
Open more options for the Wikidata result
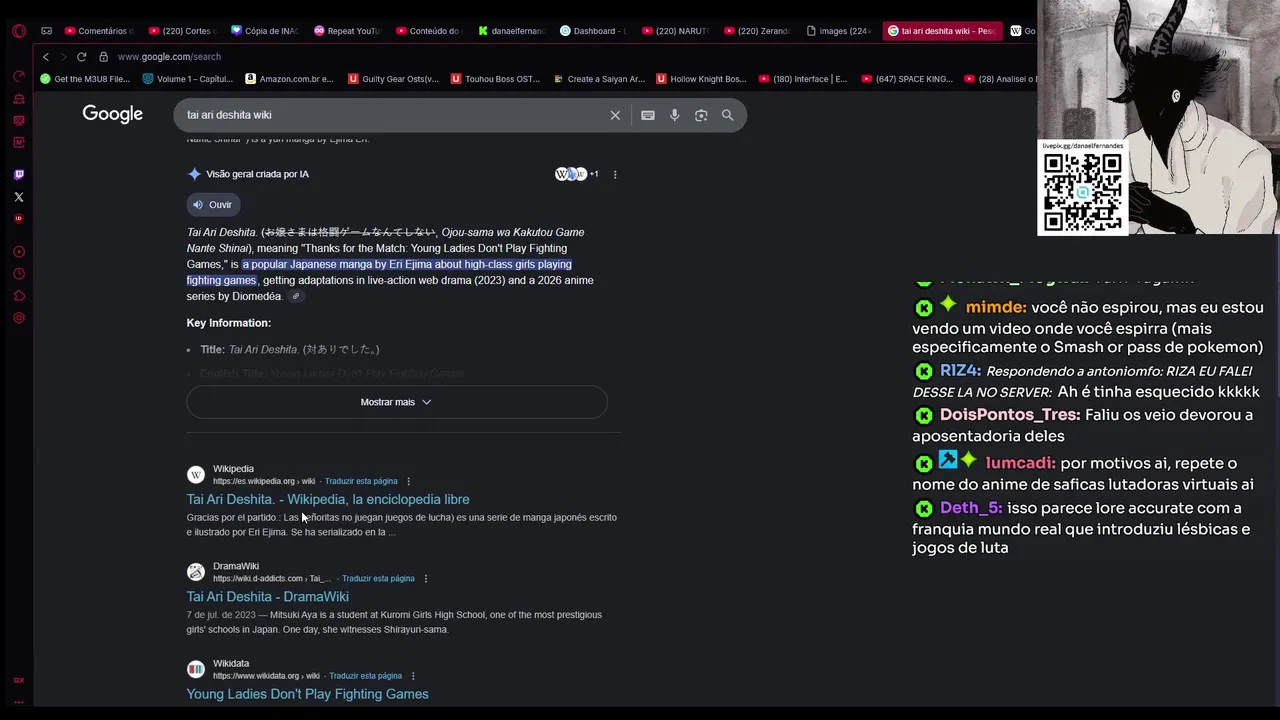pyautogui.click(x=412, y=676)
